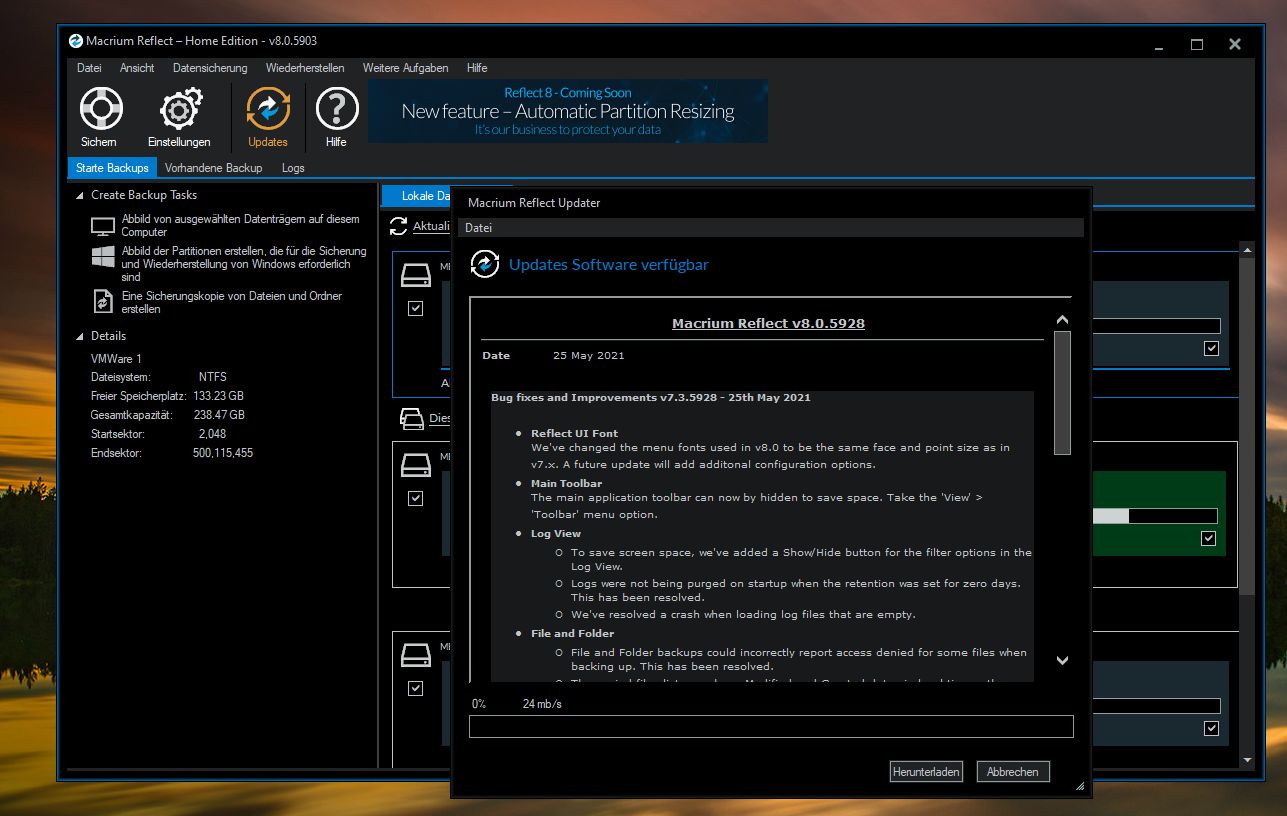Image resolution: width=1287 pixels, height=816 pixels.
Task: Click the 24 mb/s speed text
Action: pos(542,704)
